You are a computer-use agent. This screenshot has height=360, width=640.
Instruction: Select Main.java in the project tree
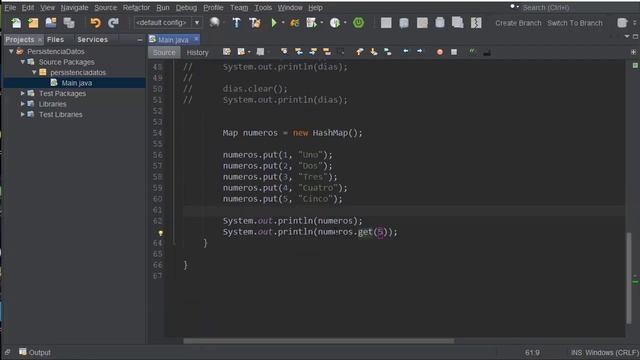click(x=76, y=83)
